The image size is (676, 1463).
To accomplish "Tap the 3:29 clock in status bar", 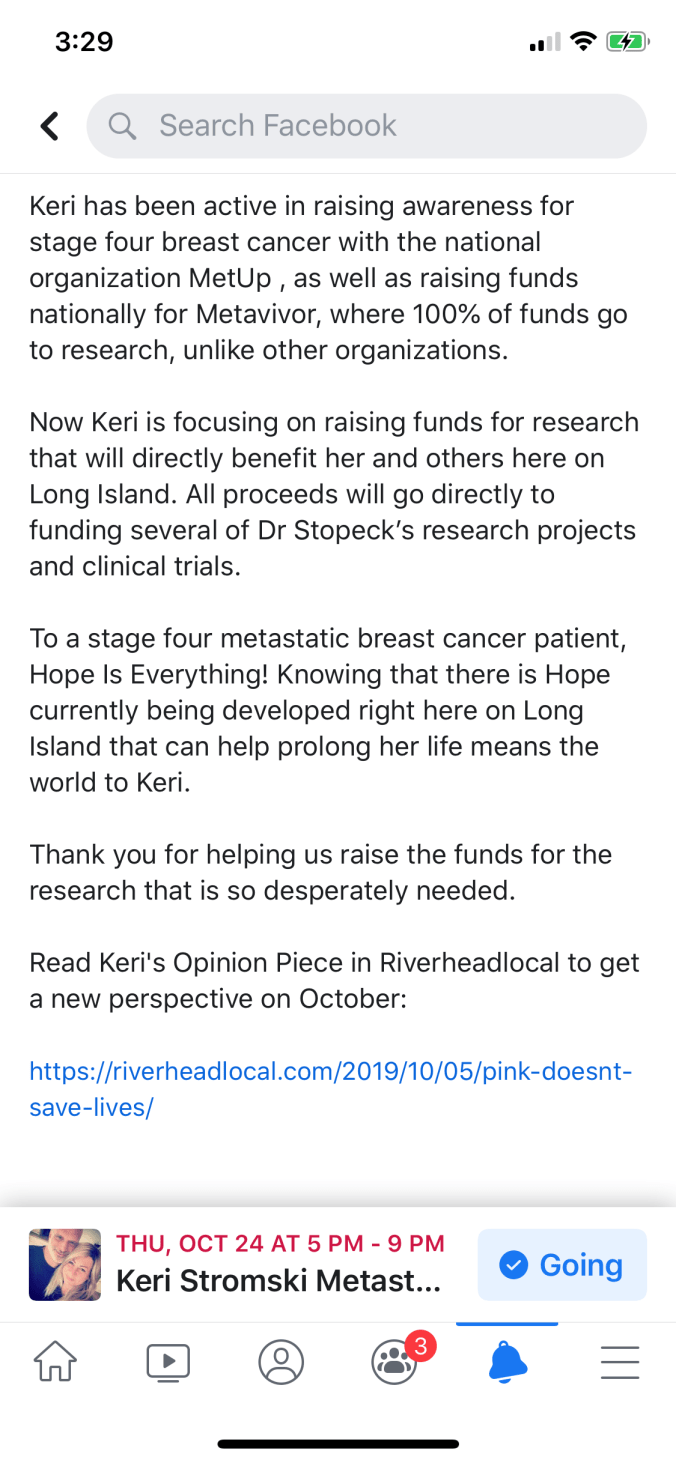I will point(84,42).
